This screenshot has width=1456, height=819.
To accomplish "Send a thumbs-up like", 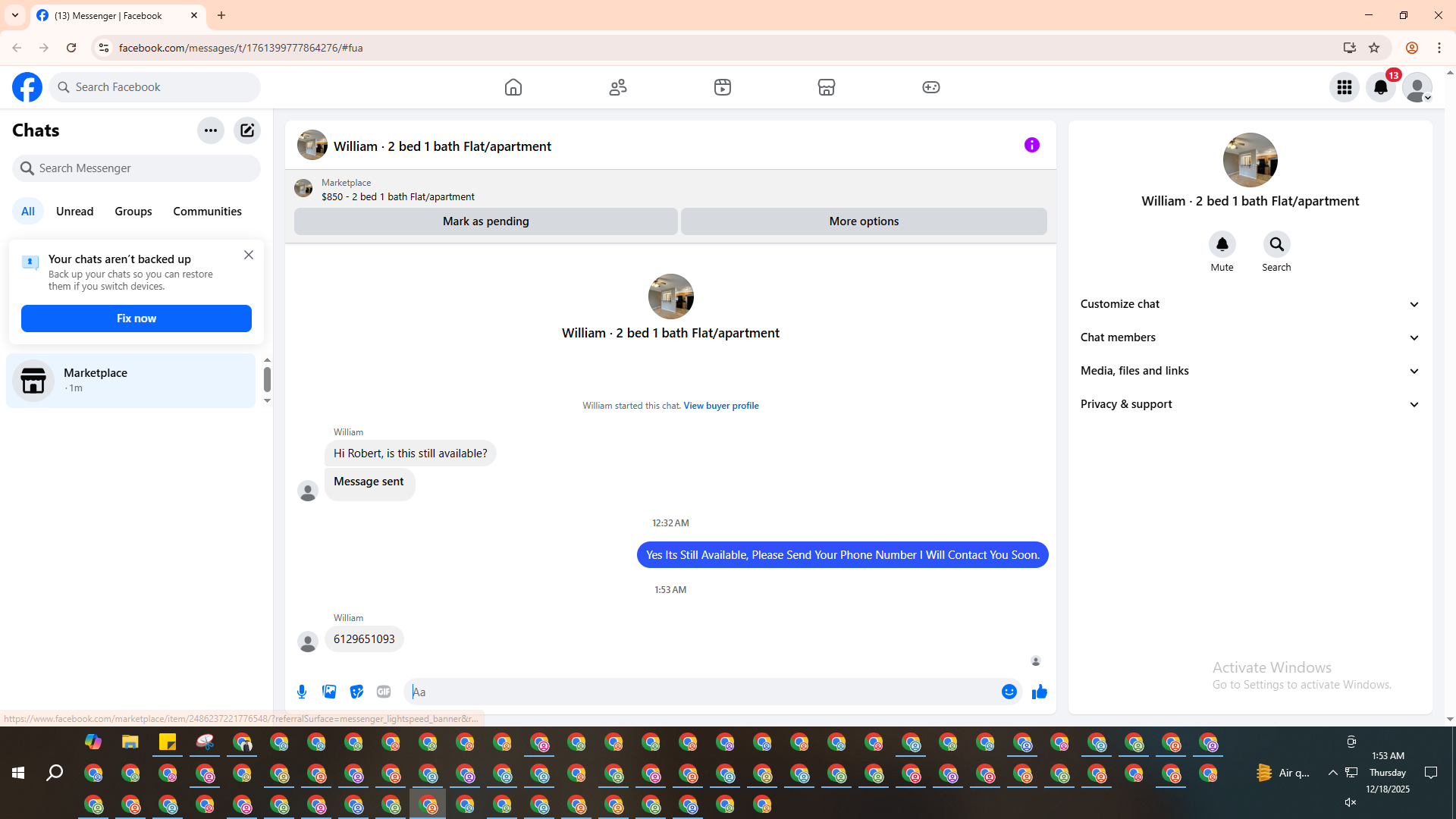I will tap(1039, 692).
